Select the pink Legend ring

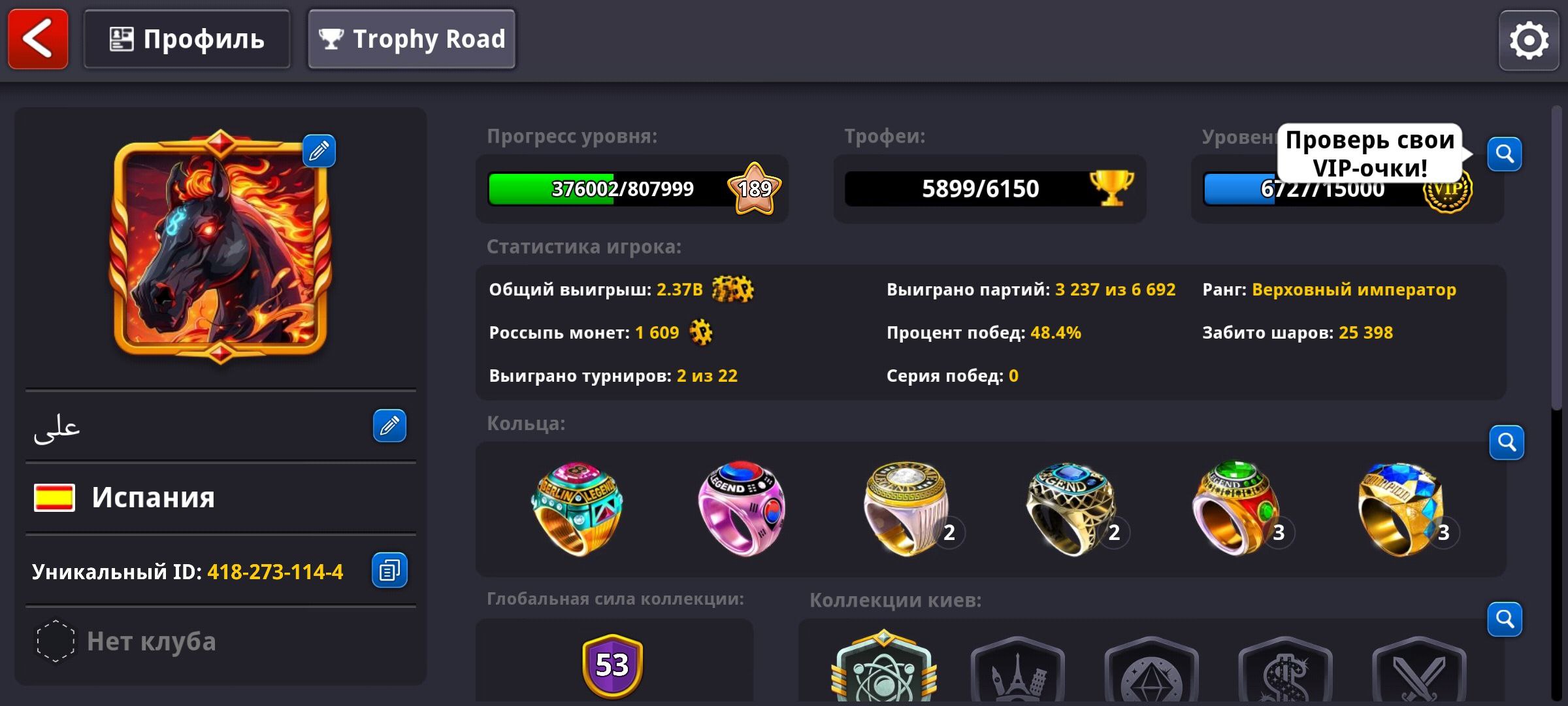point(741,509)
